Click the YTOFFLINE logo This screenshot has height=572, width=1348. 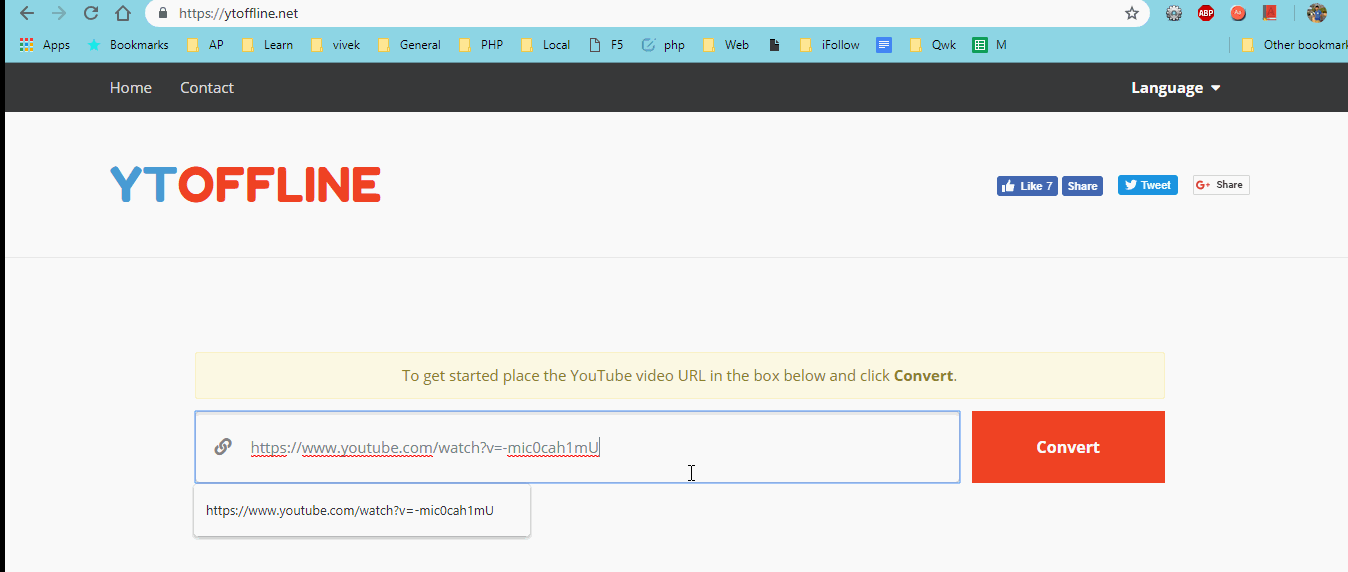[245, 185]
